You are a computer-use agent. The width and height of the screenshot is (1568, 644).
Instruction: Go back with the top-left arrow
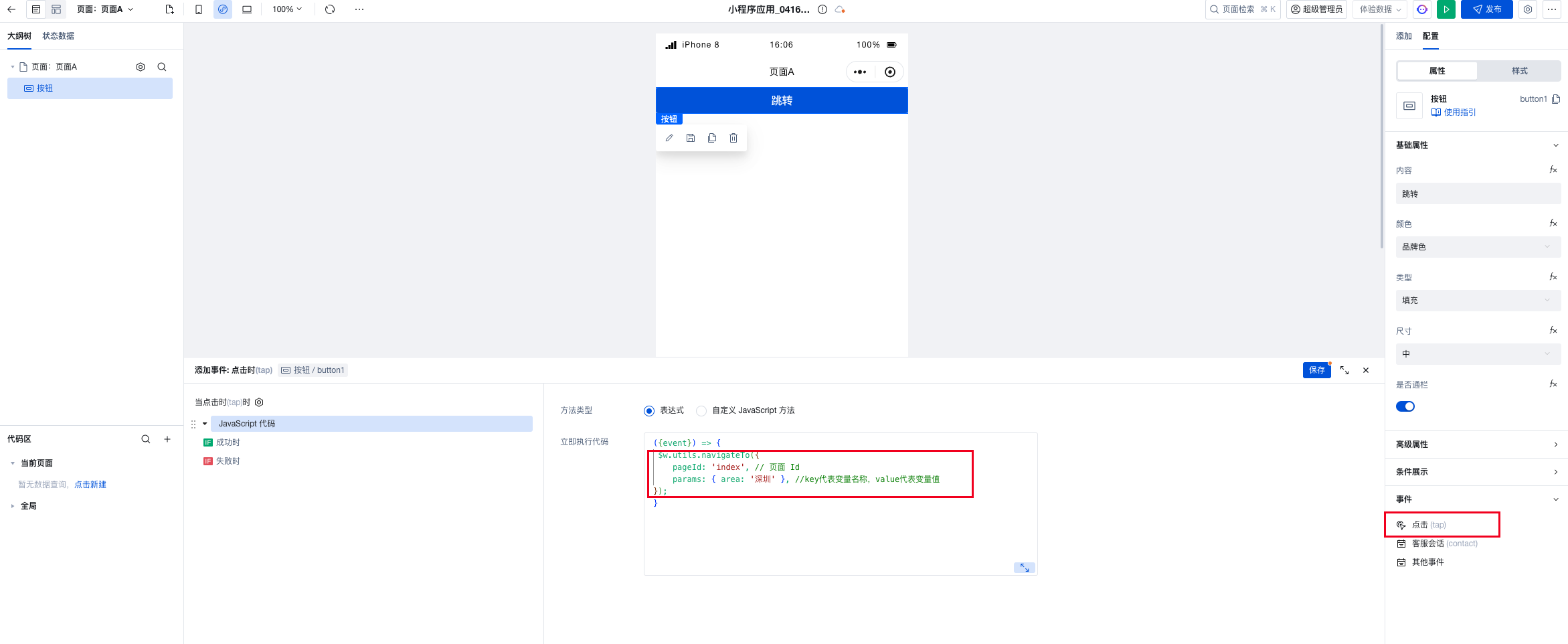click(11, 9)
